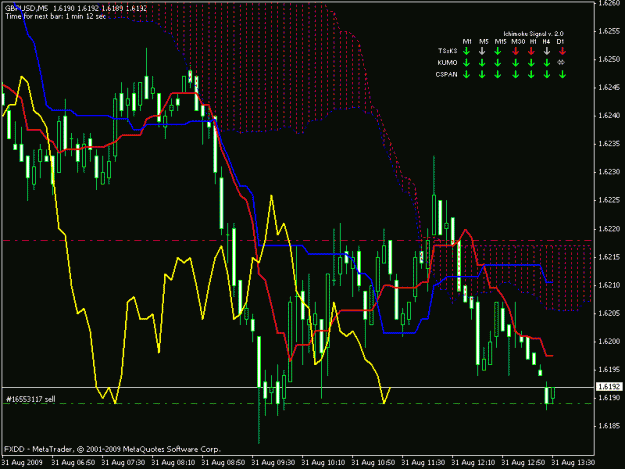
Task: Click the M30 timeframe column header
Action: point(518,41)
